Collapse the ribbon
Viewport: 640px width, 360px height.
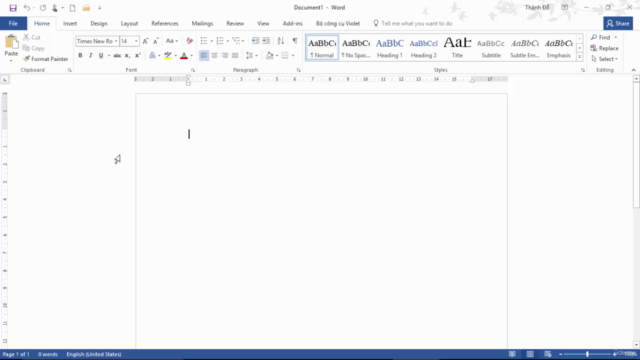pos(633,70)
